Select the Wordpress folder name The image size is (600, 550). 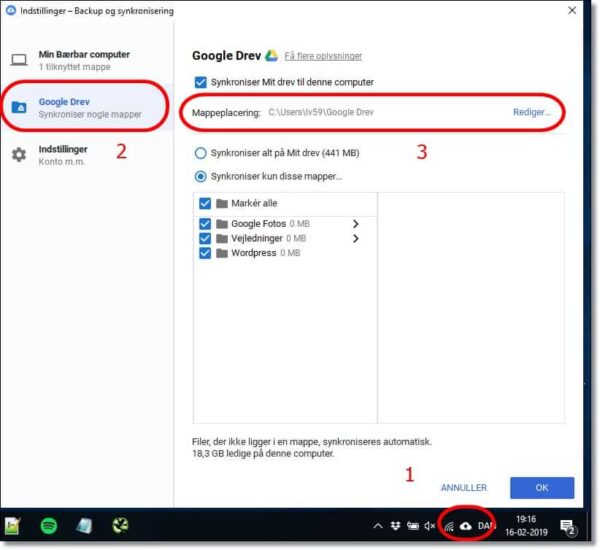click(254, 253)
